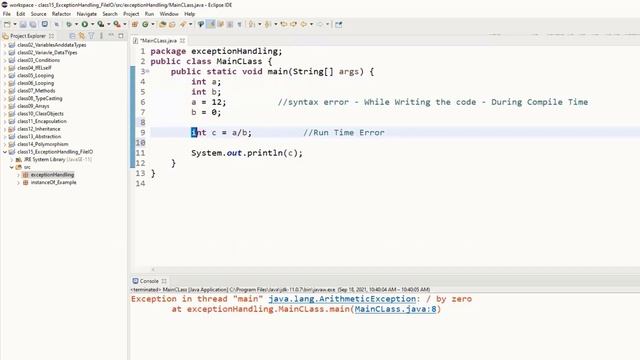Click the Run External Tools icon
Image resolution: width=640 pixels, height=360 pixels.
pos(117,24)
